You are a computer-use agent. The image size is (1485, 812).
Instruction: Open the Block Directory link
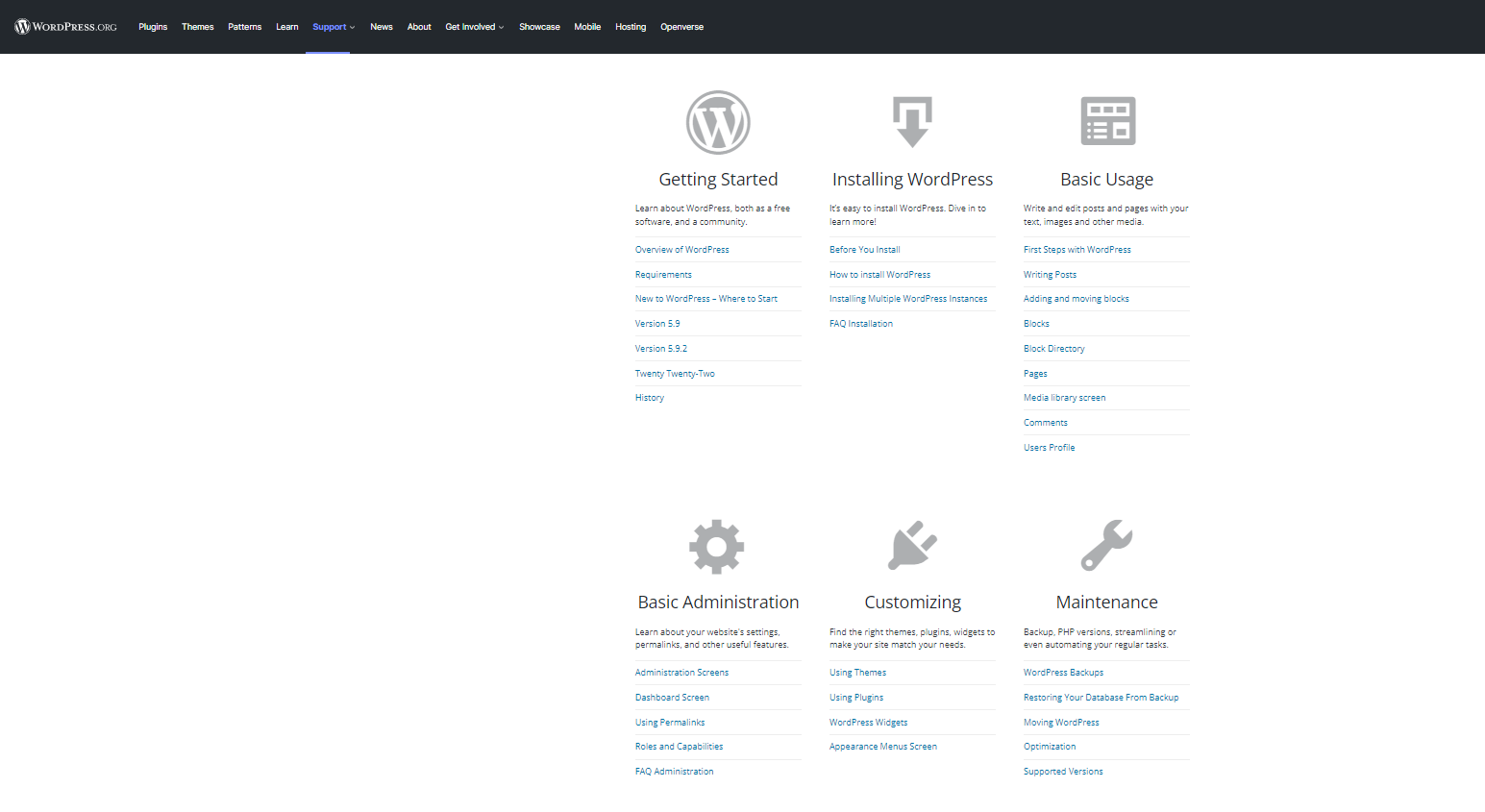[x=1054, y=349]
